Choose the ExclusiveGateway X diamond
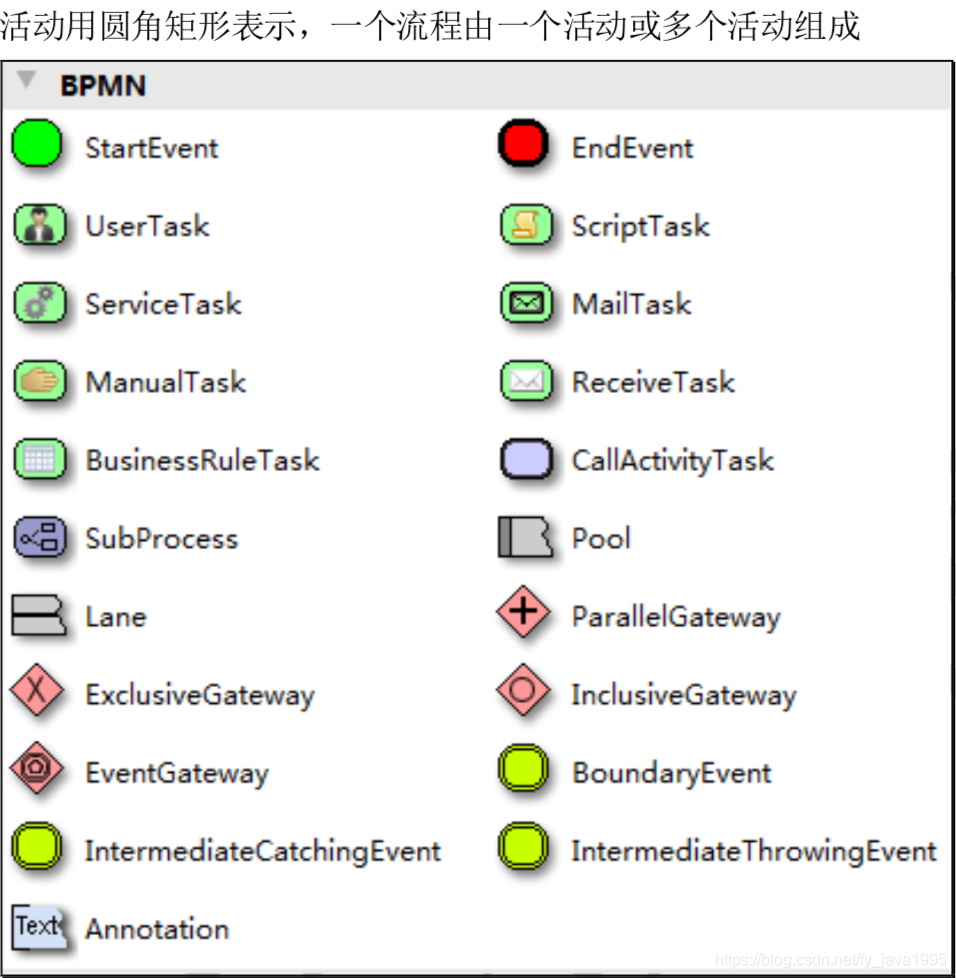 tap(37, 690)
